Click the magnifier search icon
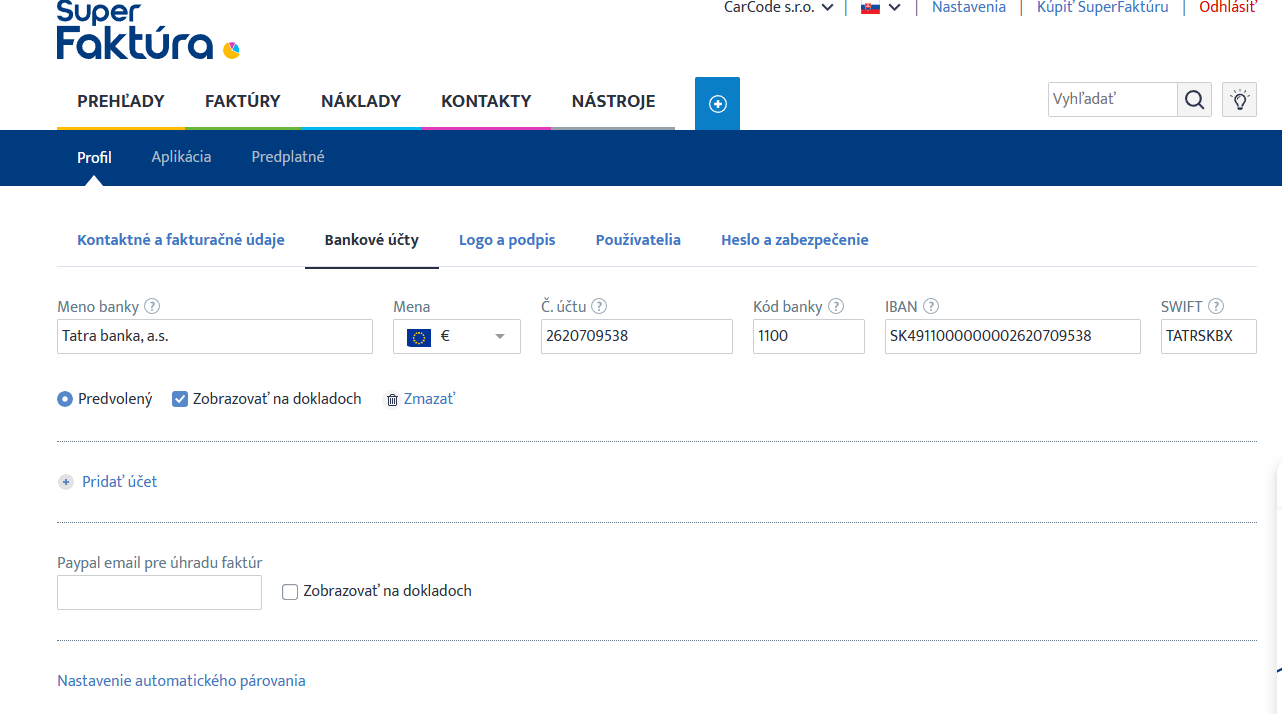1282x714 pixels. 1194,100
